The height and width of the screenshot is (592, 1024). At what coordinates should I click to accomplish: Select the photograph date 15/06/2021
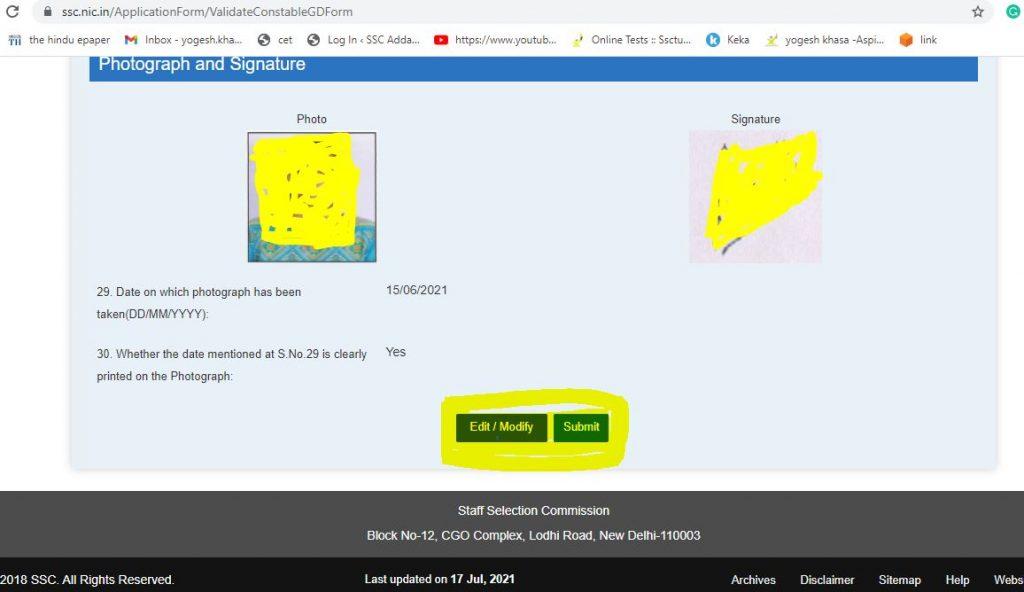(x=417, y=290)
